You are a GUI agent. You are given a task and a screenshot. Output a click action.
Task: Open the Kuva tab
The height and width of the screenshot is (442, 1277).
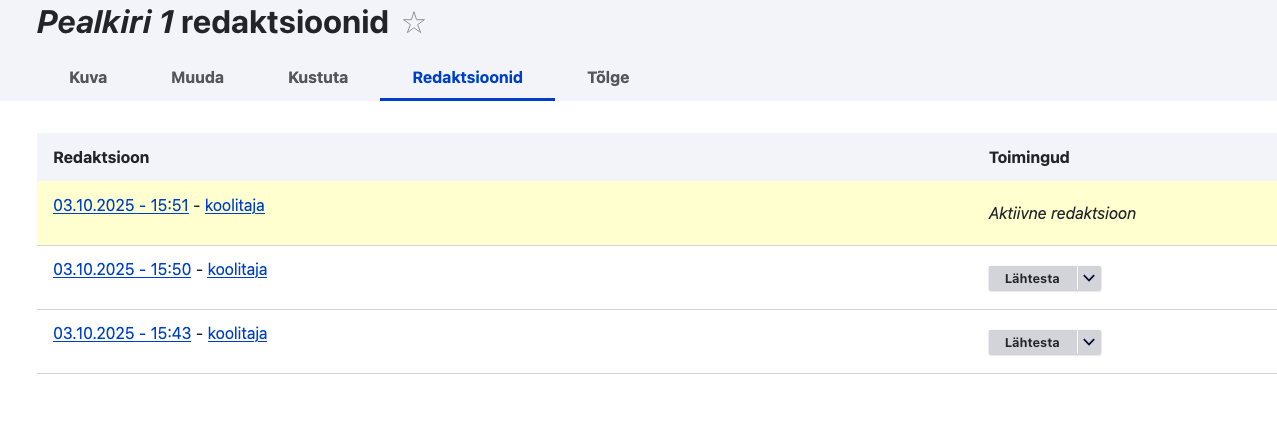(x=88, y=78)
